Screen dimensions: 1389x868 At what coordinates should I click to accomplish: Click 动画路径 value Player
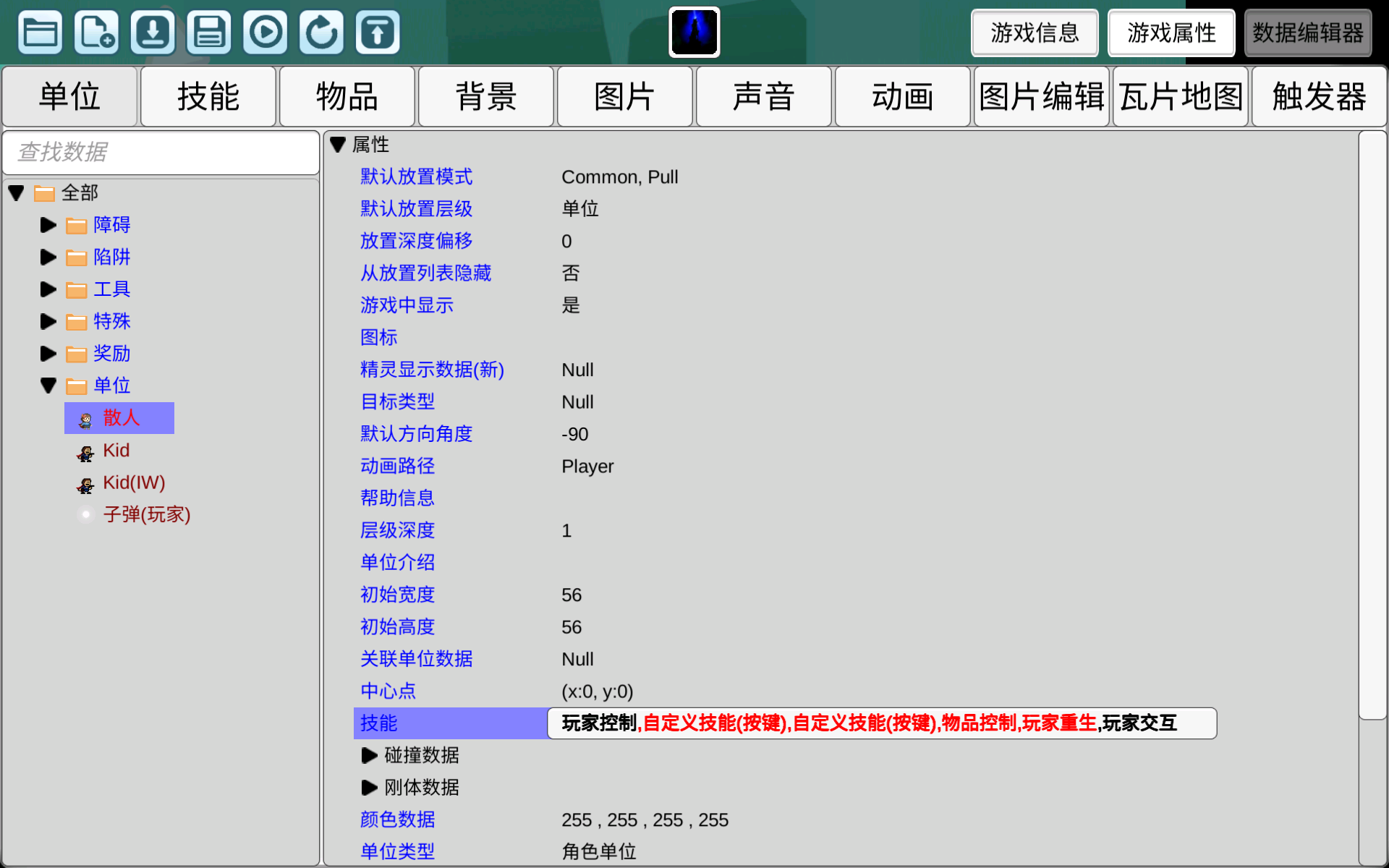(587, 467)
